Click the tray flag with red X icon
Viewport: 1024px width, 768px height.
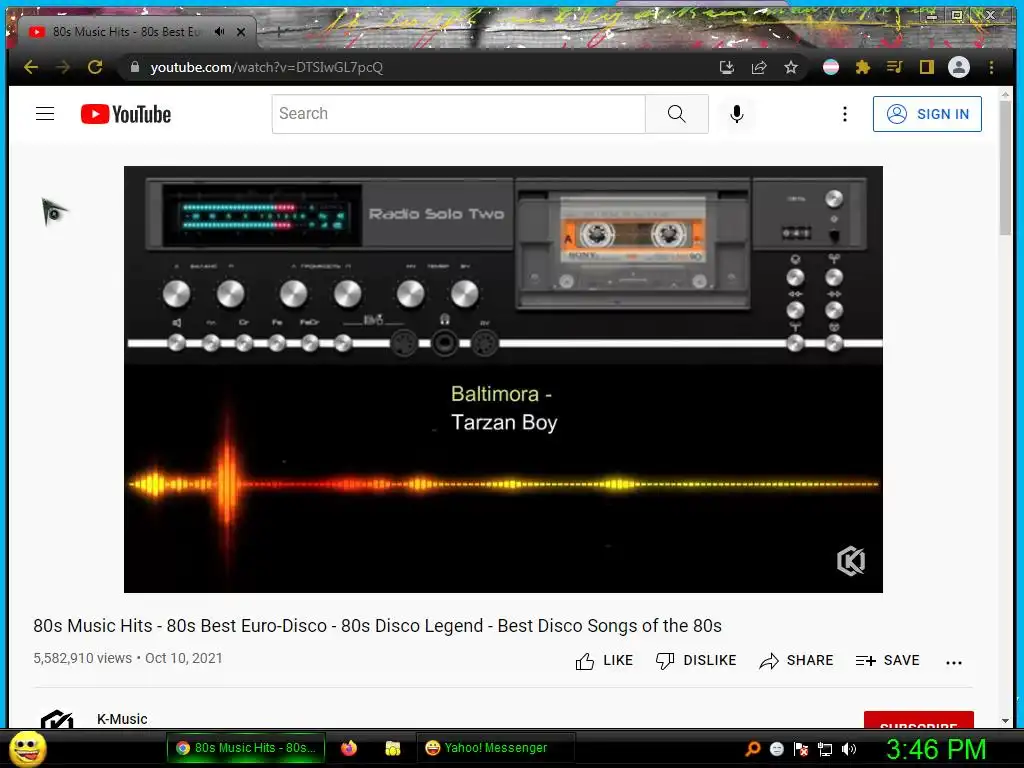(801, 748)
